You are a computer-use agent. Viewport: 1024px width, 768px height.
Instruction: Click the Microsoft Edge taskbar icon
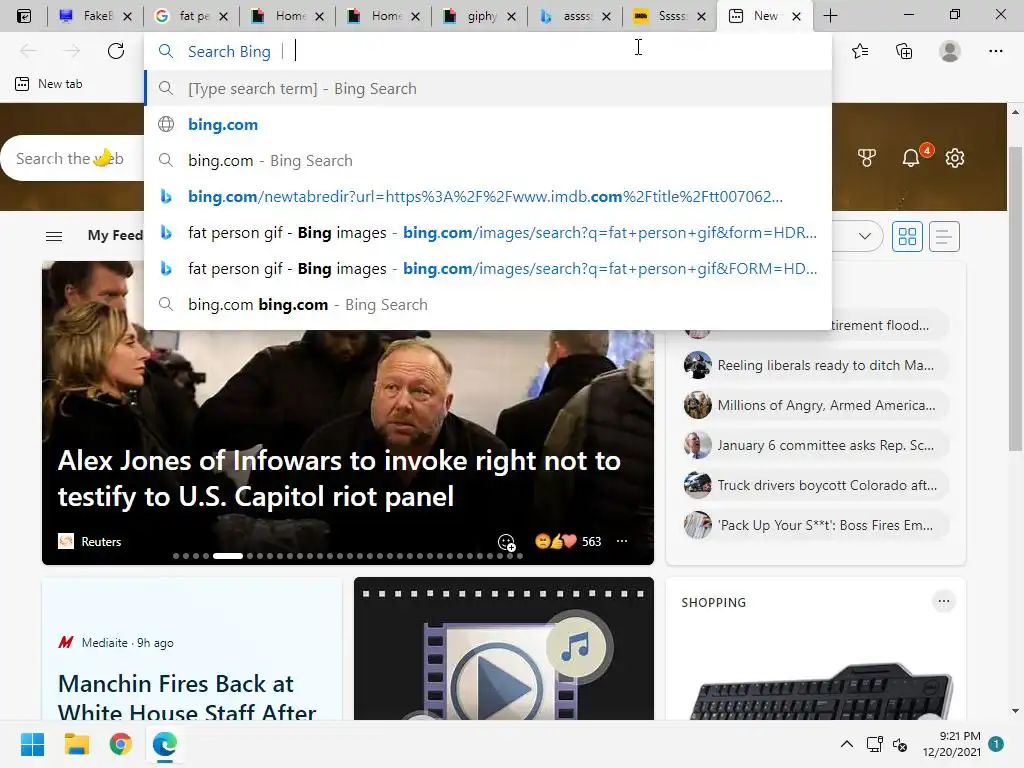pos(165,744)
